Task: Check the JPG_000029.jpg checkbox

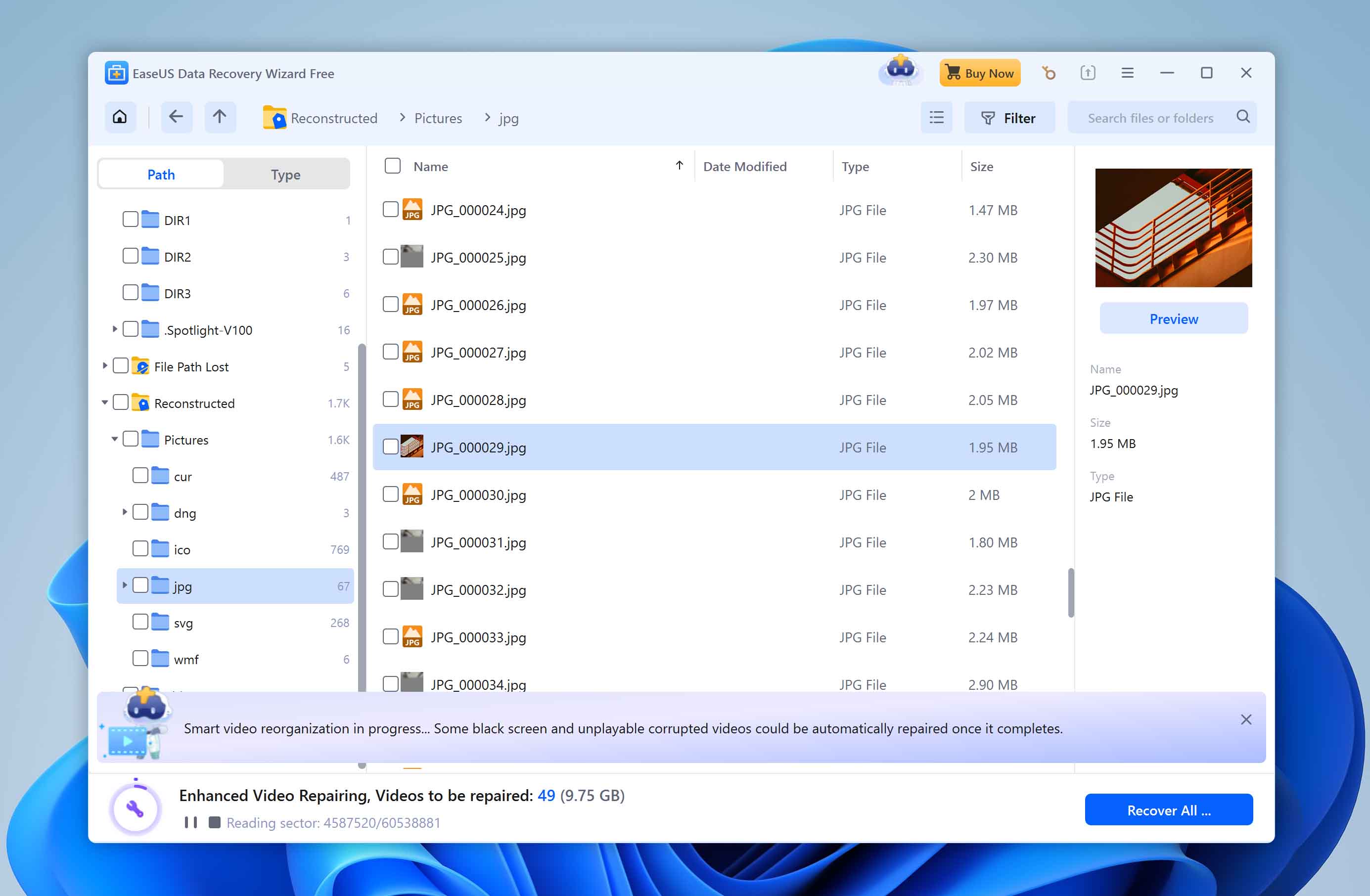Action: pyautogui.click(x=390, y=447)
